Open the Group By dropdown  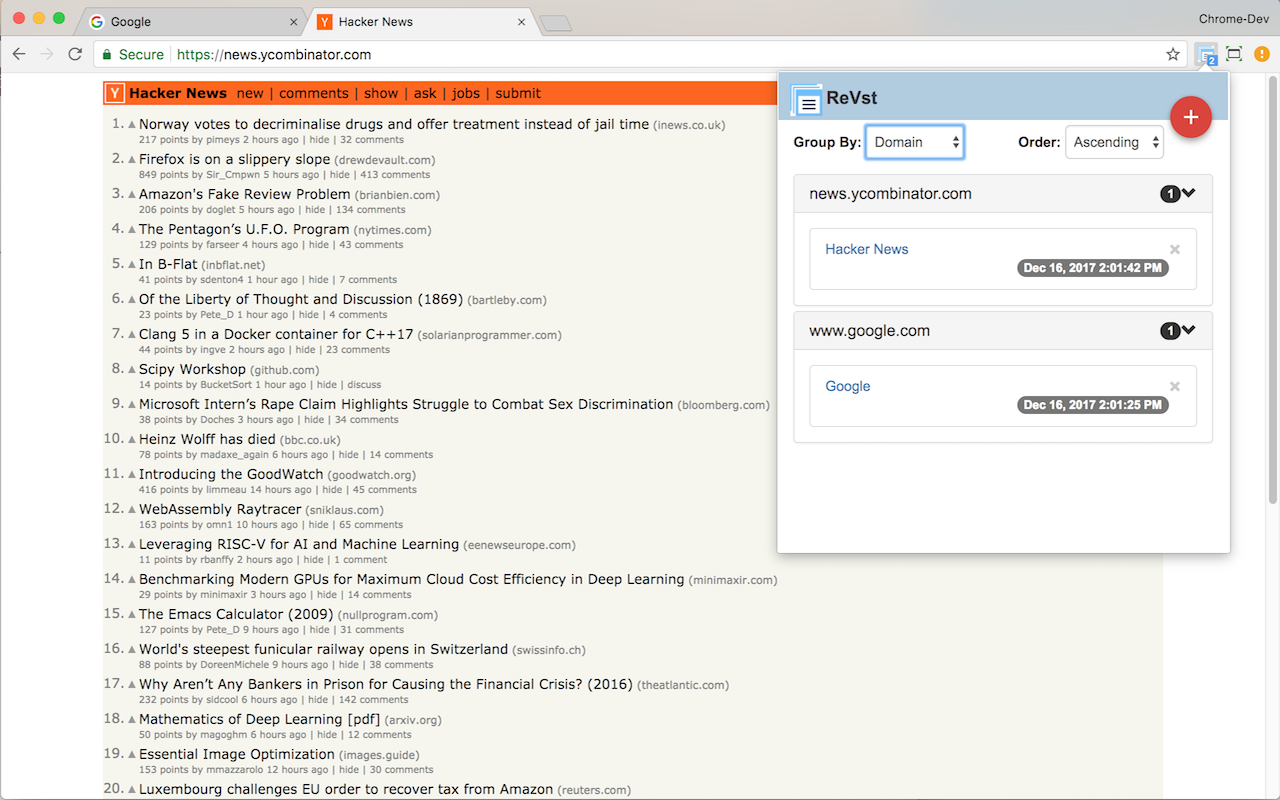pyautogui.click(x=914, y=142)
